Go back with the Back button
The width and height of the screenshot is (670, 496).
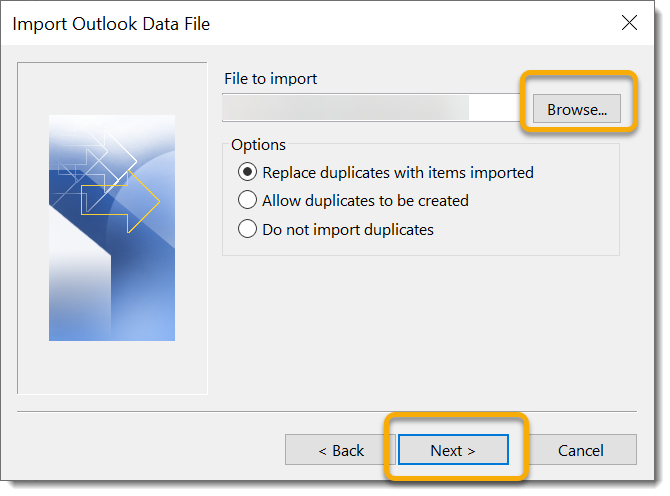point(341,450)
